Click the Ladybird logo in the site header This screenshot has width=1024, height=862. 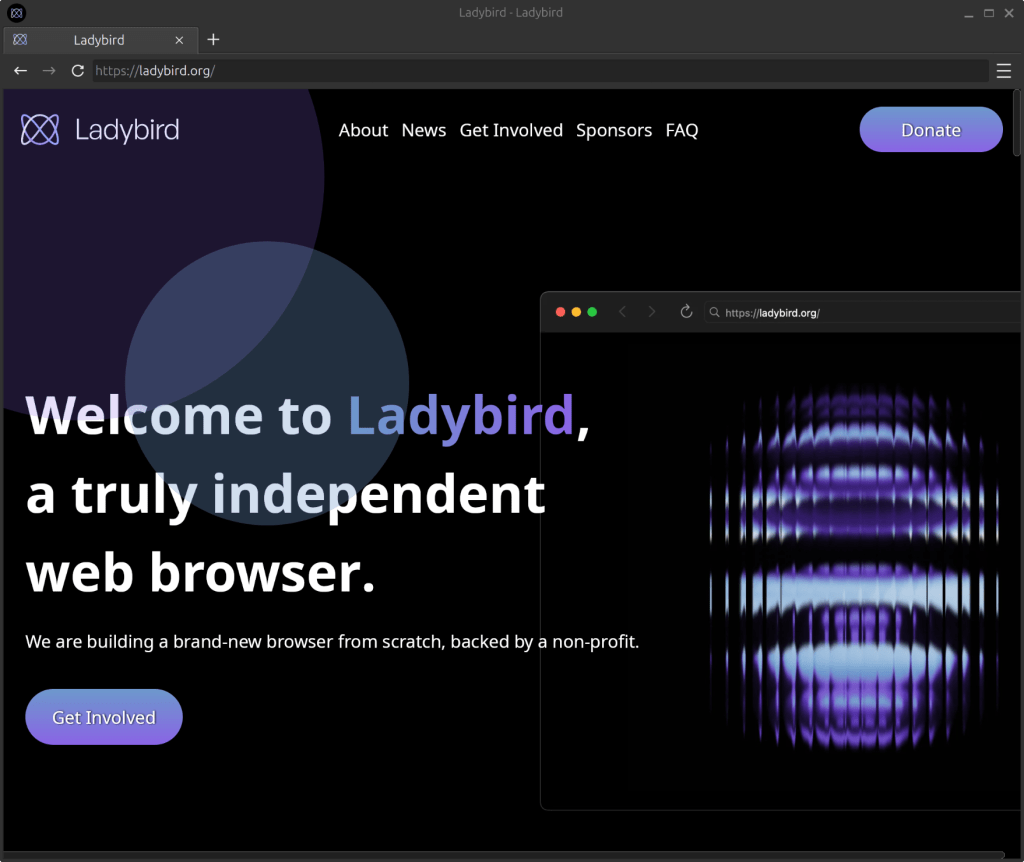[99, 129]
